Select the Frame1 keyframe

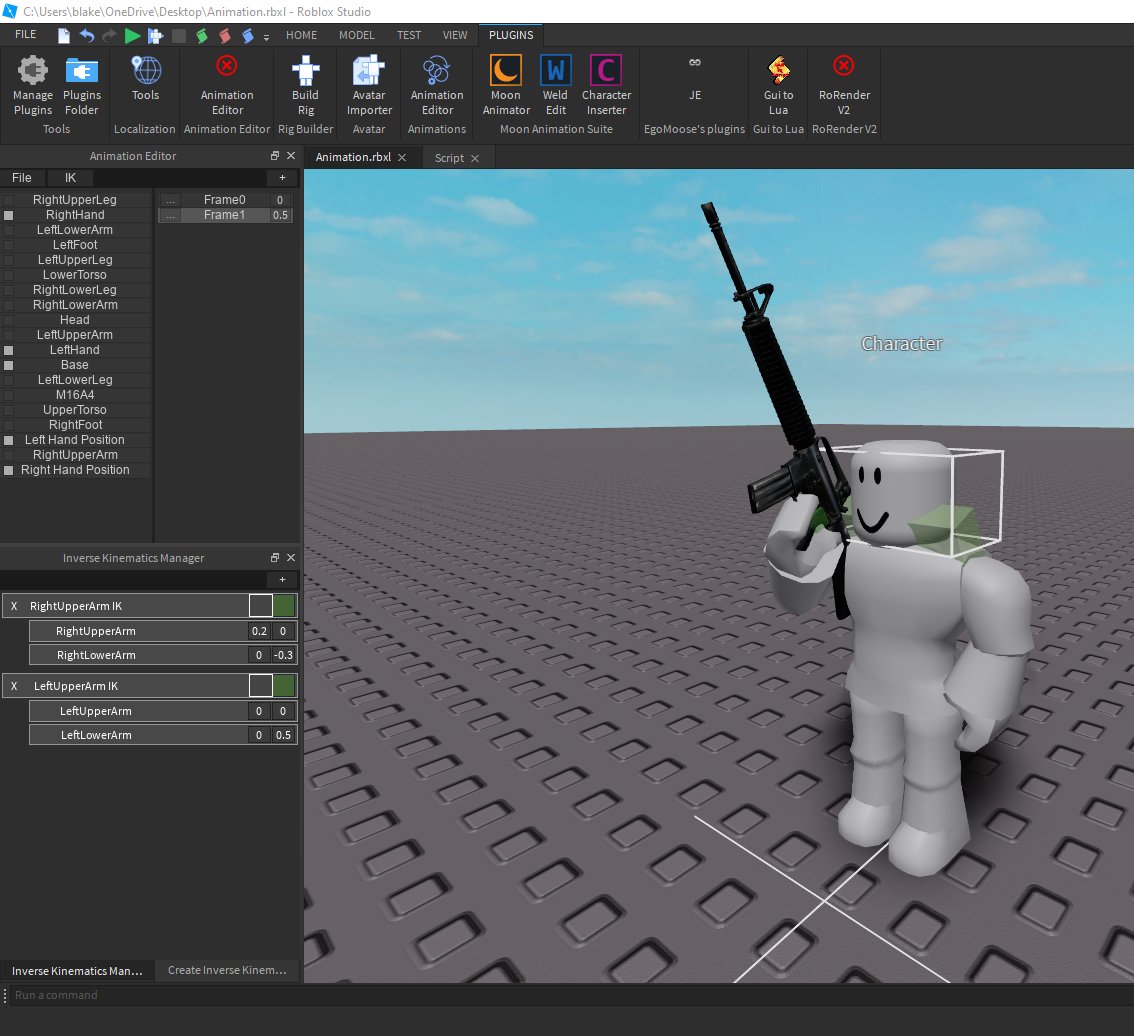click(224, 215)
